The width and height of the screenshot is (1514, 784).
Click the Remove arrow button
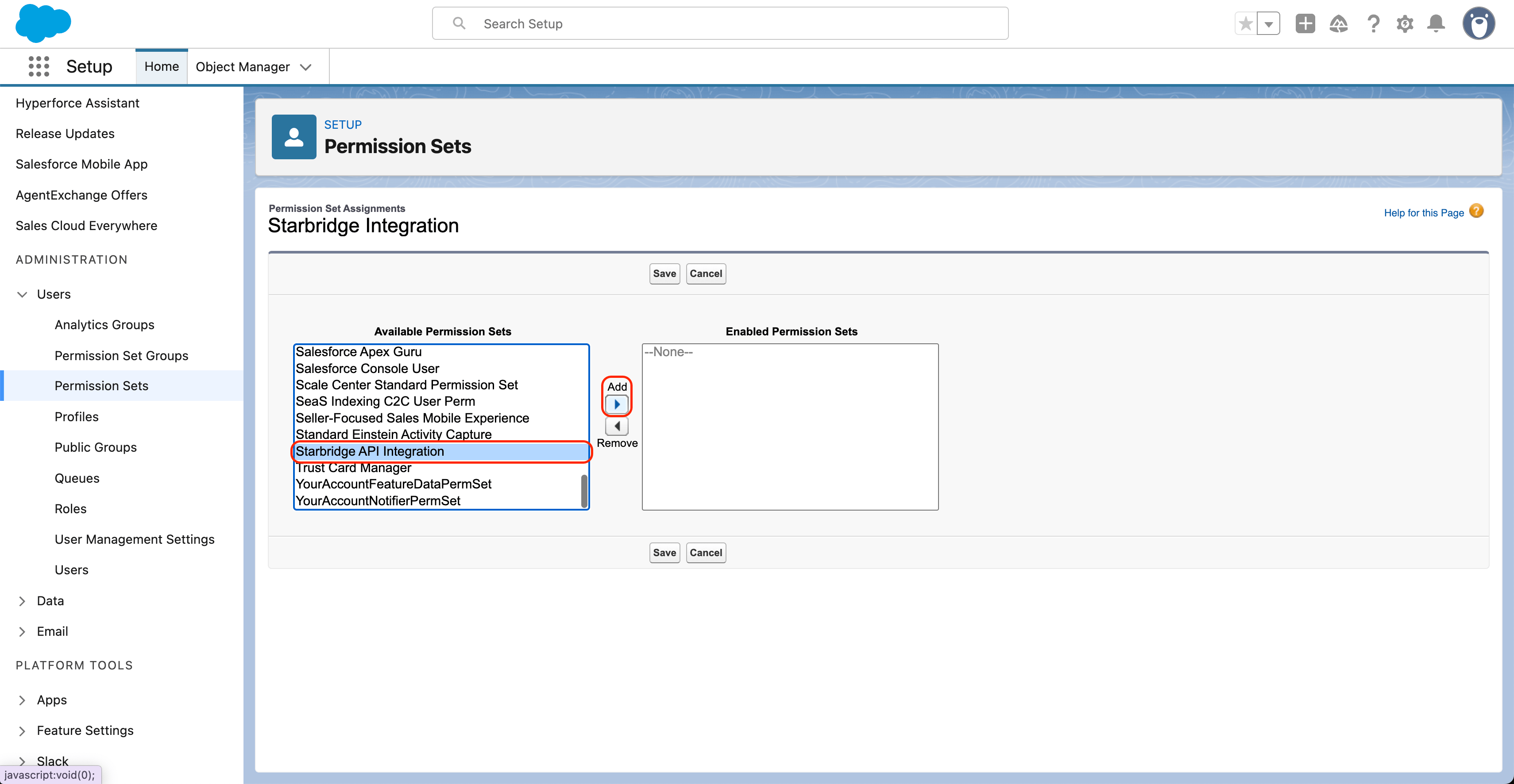pos(617,426)
